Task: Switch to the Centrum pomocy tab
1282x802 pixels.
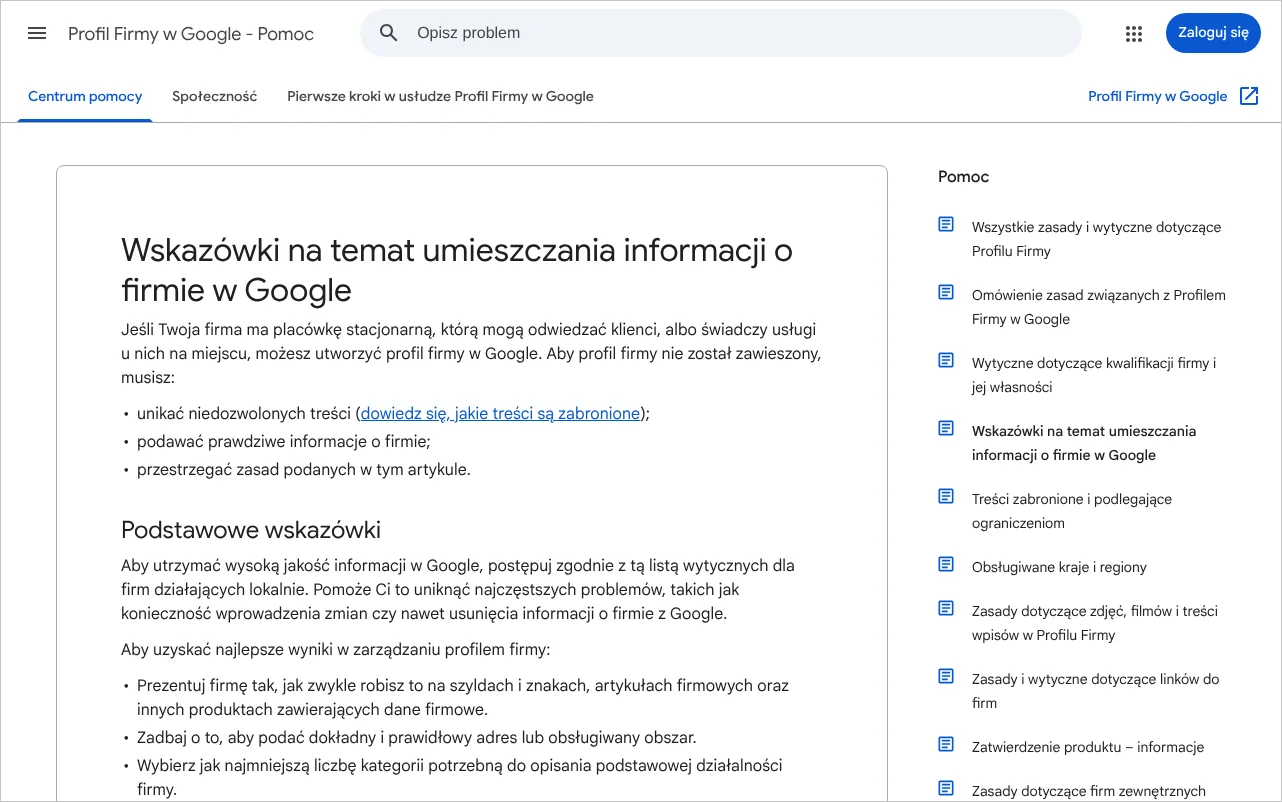Action: pos(85,97)
